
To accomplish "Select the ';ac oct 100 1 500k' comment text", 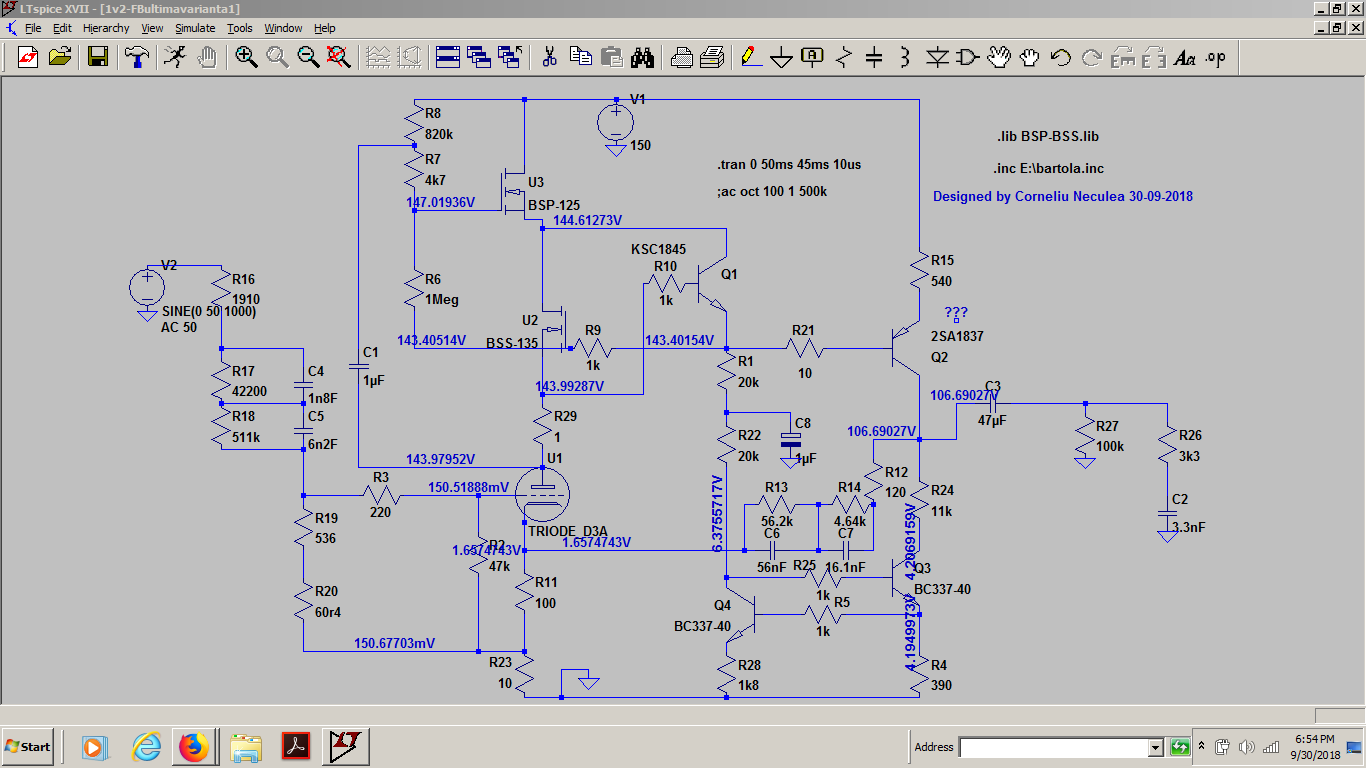I will point(771,191).
